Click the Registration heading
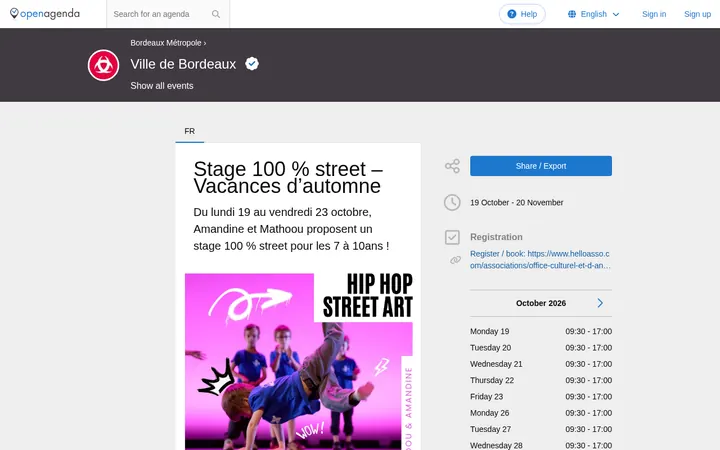 click(x=496, y=237)
